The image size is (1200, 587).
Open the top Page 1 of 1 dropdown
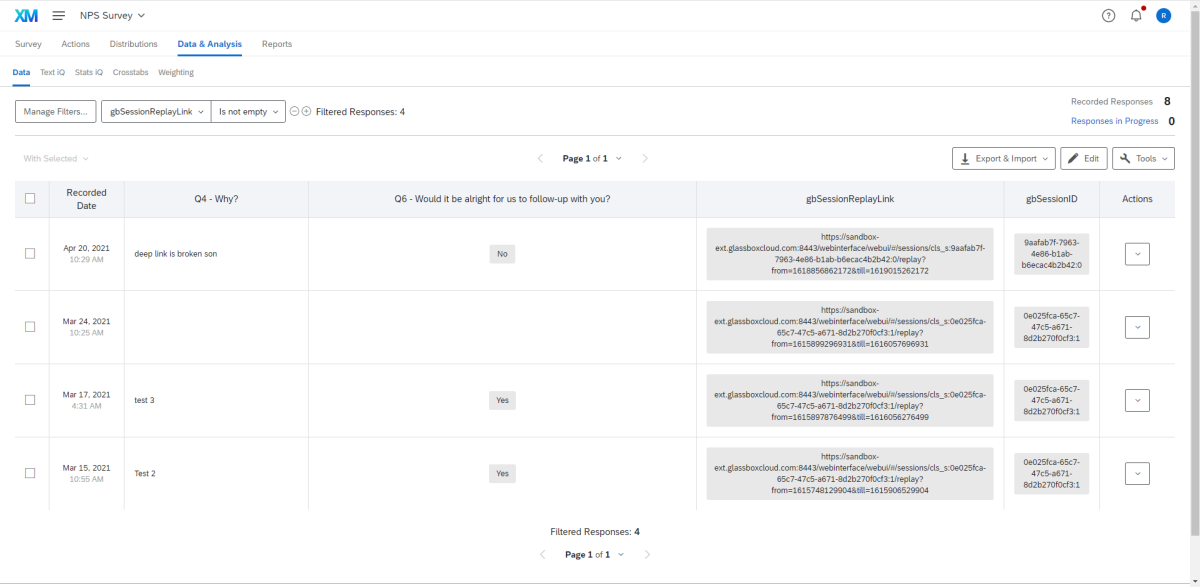coord(592,158)
